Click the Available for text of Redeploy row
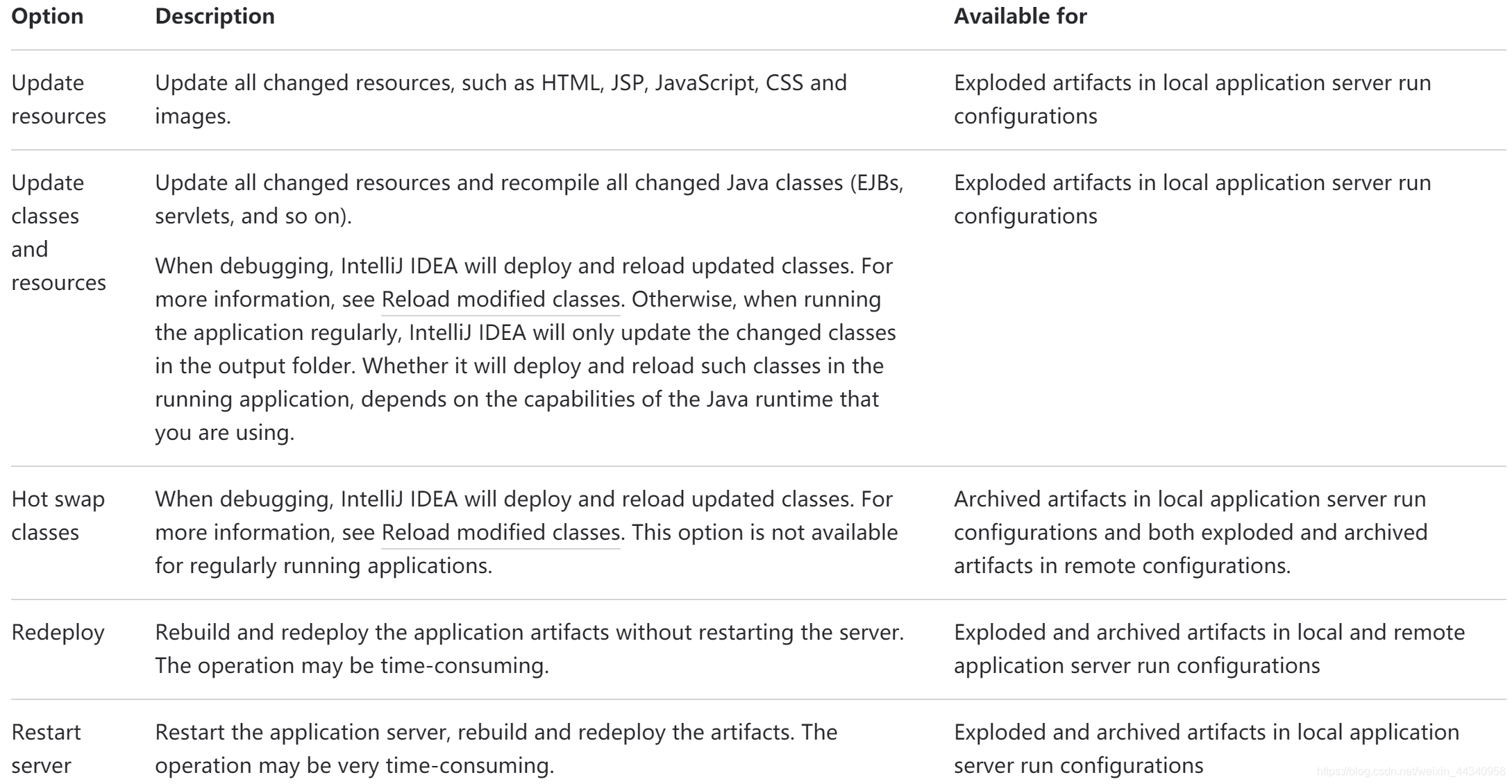1512x784 pixels. pos(1208,649)
